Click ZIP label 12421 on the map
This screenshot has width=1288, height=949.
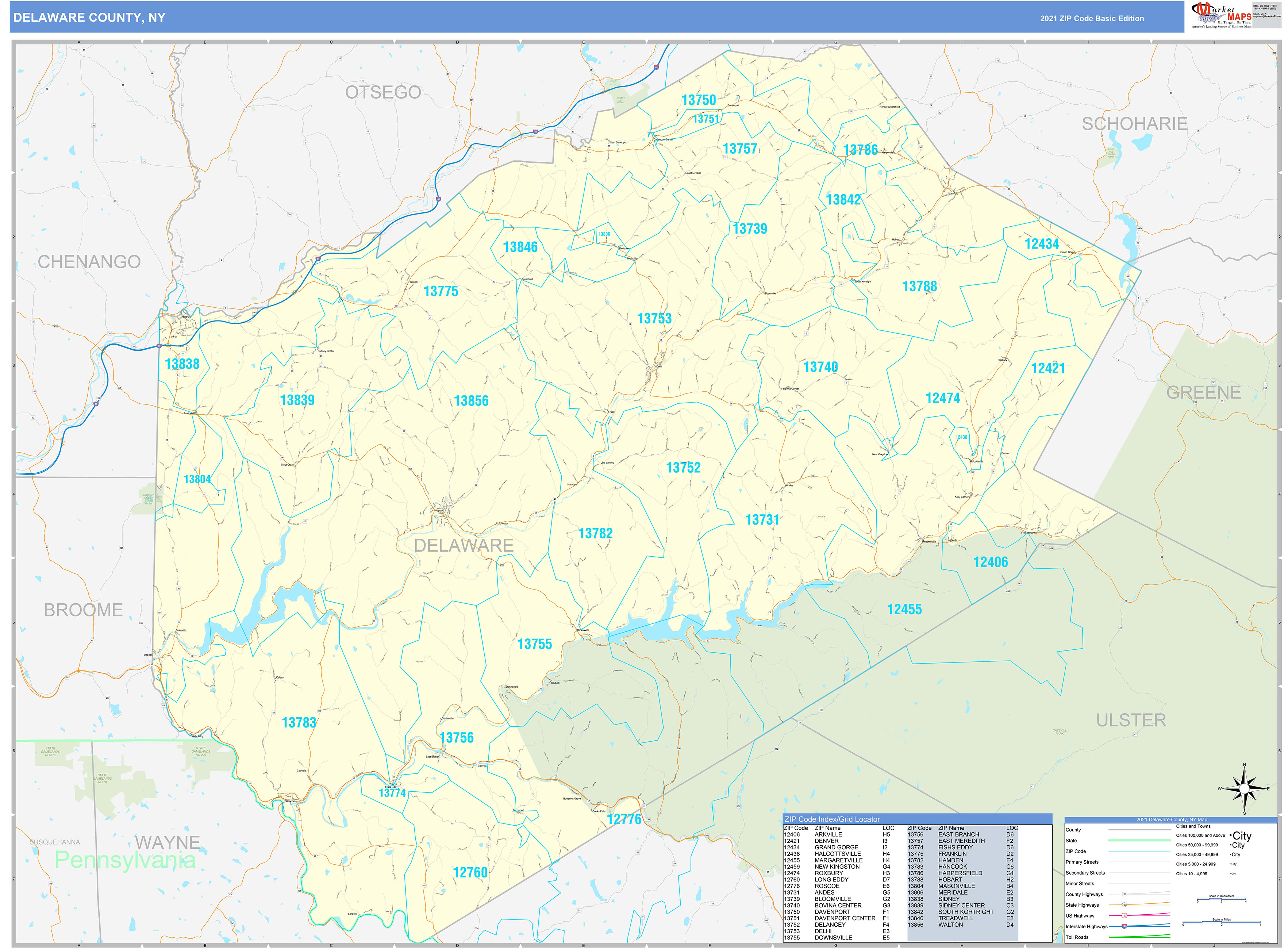[1048, 368]
